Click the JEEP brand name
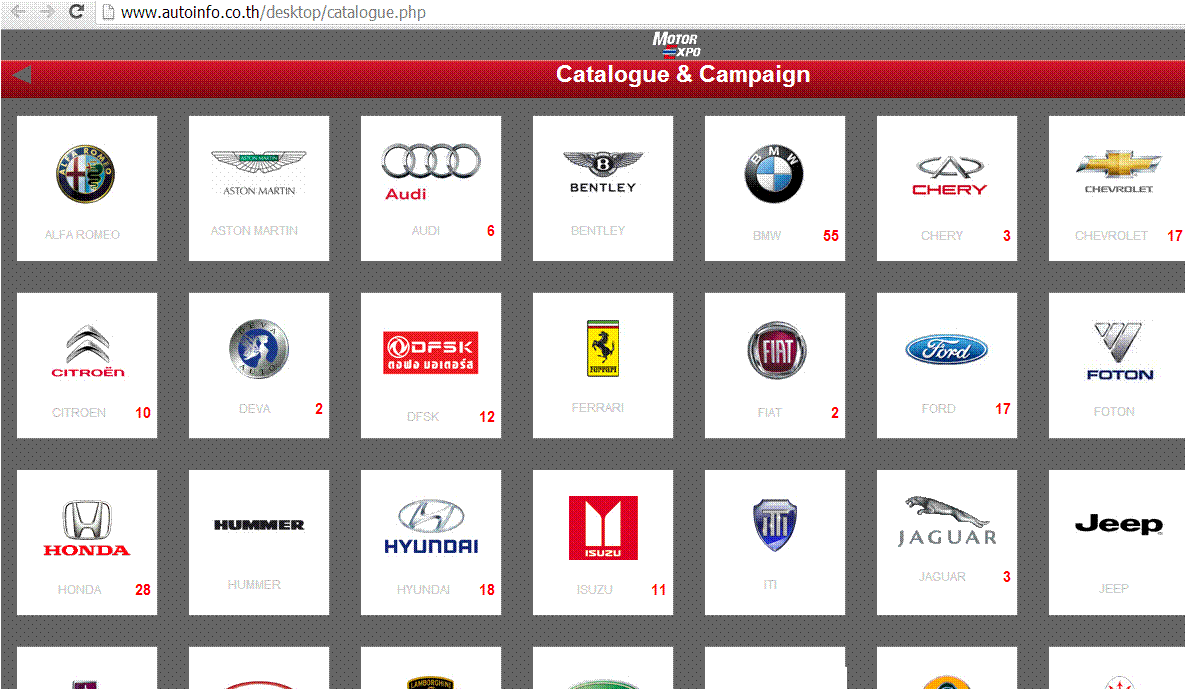 point(1114,589)
